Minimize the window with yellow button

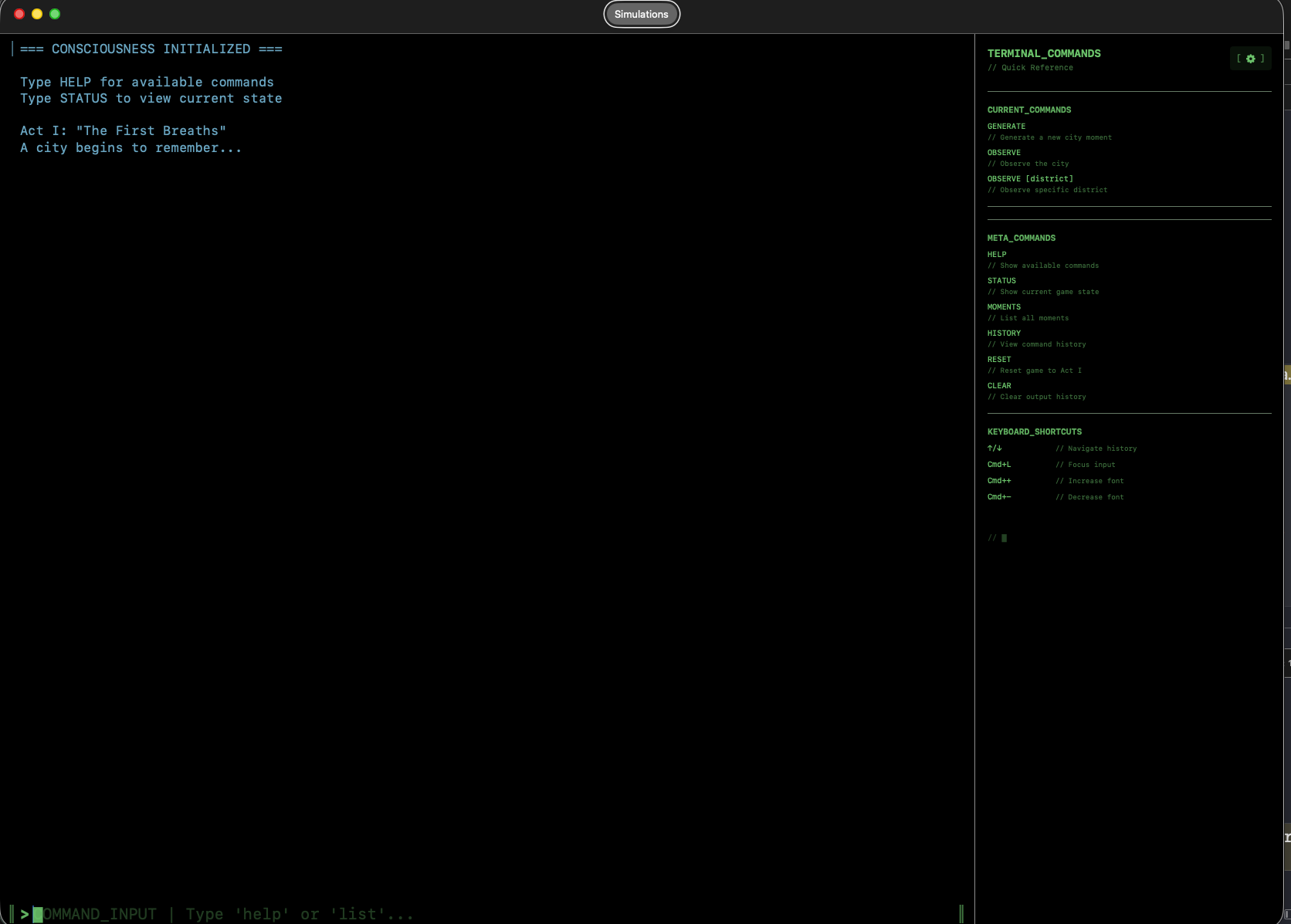[37, 14]
